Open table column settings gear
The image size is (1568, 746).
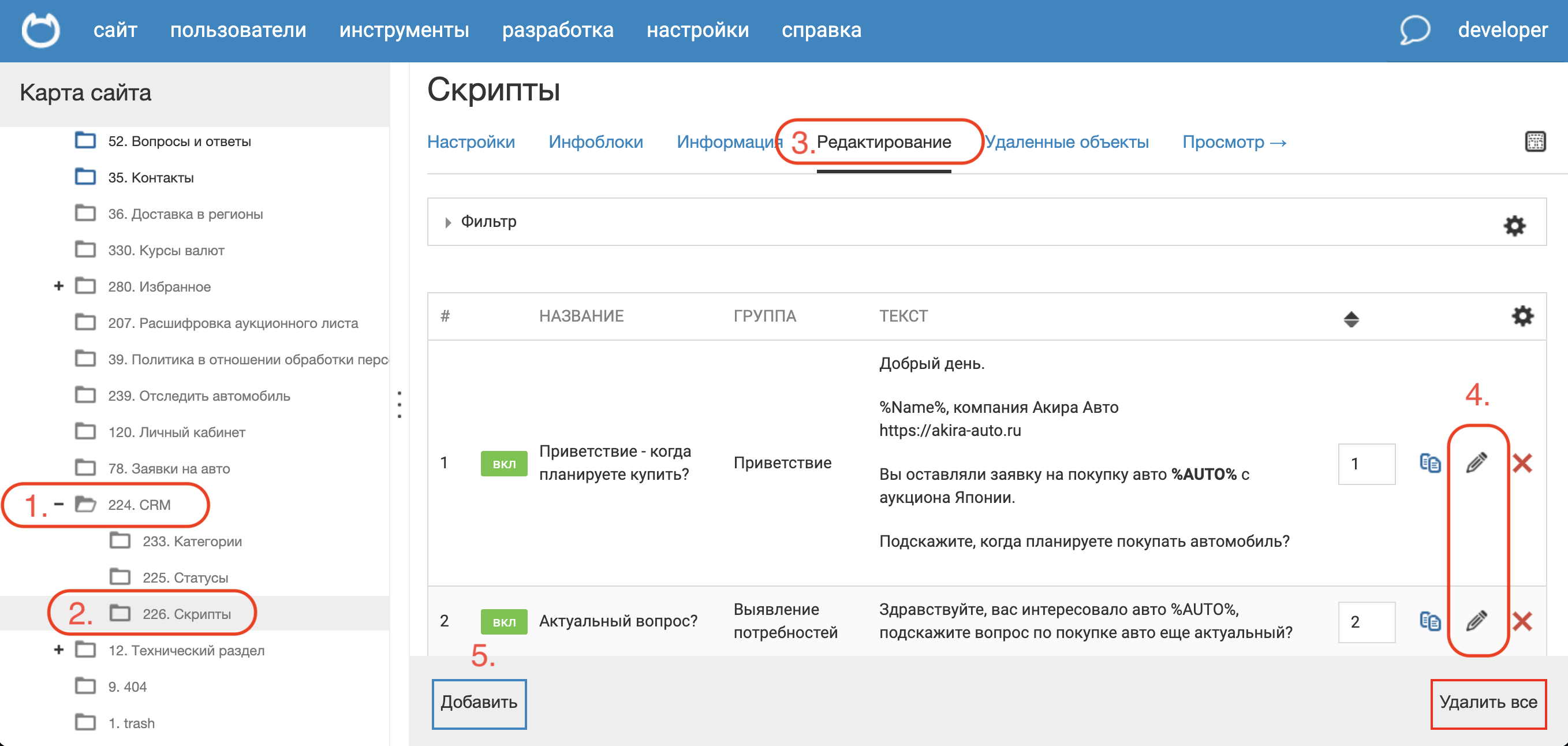point(1522,315)
